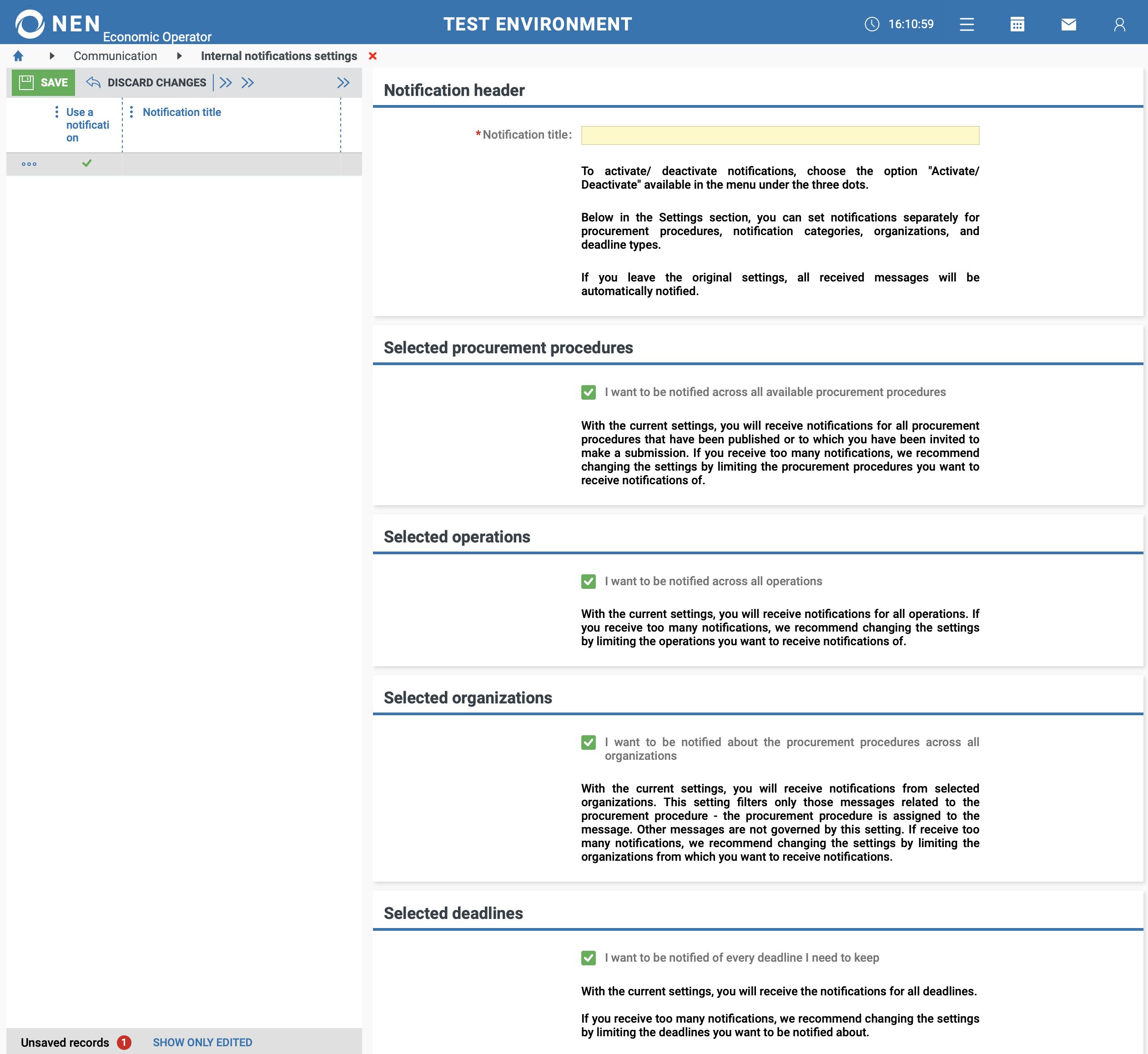Click Discard Changes button

[146, 83]
